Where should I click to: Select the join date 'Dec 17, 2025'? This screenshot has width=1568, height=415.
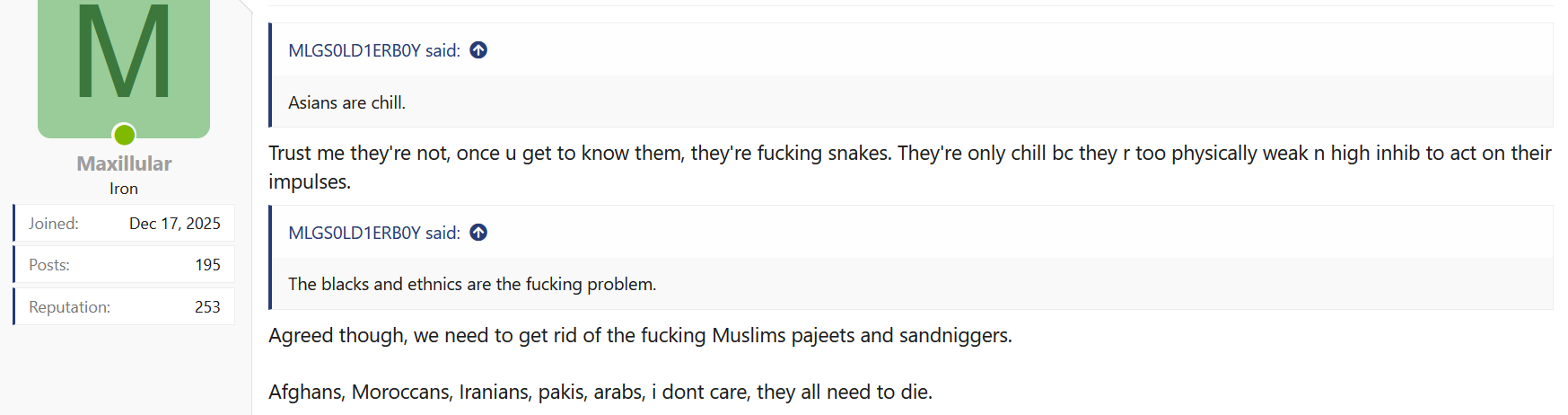(175, 224)
